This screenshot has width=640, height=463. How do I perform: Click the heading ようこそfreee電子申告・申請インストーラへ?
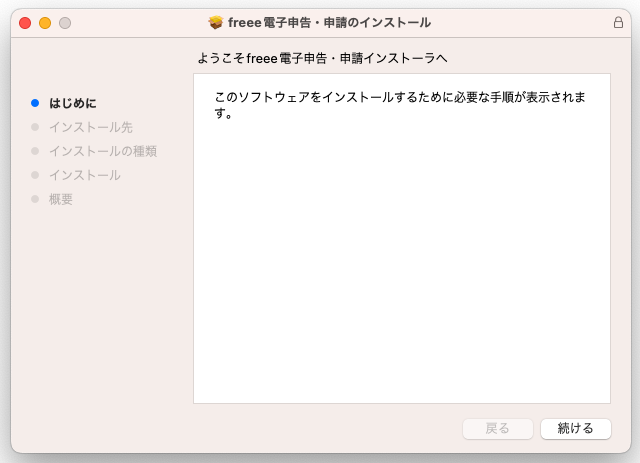(x=322, y=58)
